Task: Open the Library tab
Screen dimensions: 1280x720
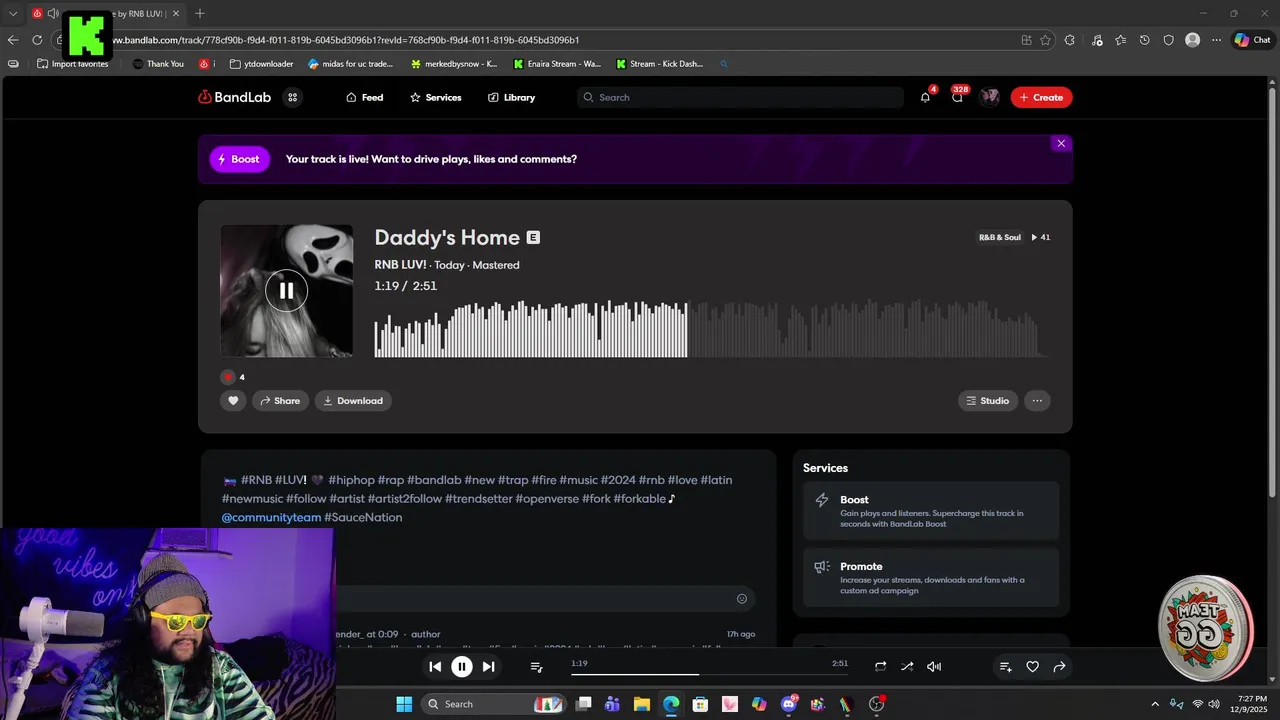Action: point(511,97)
